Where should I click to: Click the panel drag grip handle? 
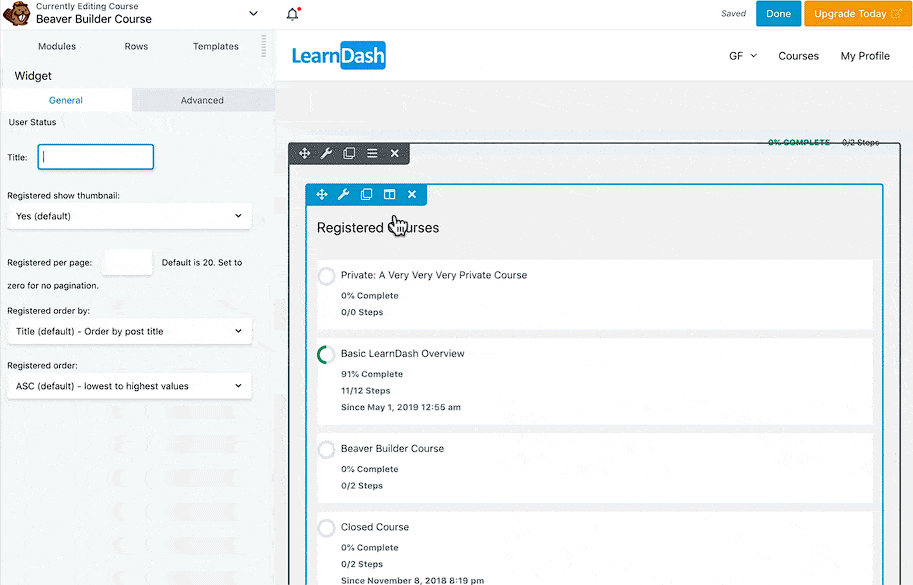click(x=264, y=45)
